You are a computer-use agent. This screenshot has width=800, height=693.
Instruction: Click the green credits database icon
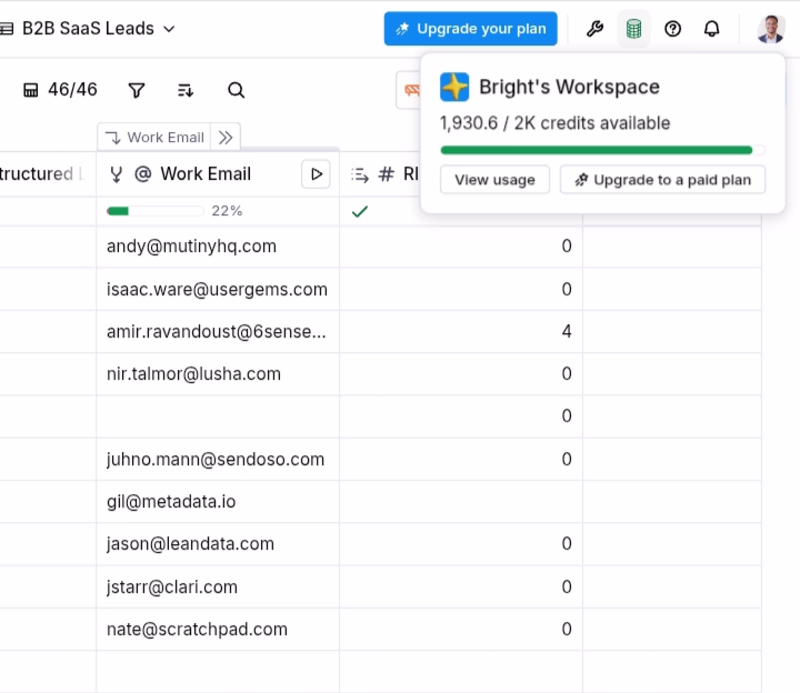coord(634,29)
